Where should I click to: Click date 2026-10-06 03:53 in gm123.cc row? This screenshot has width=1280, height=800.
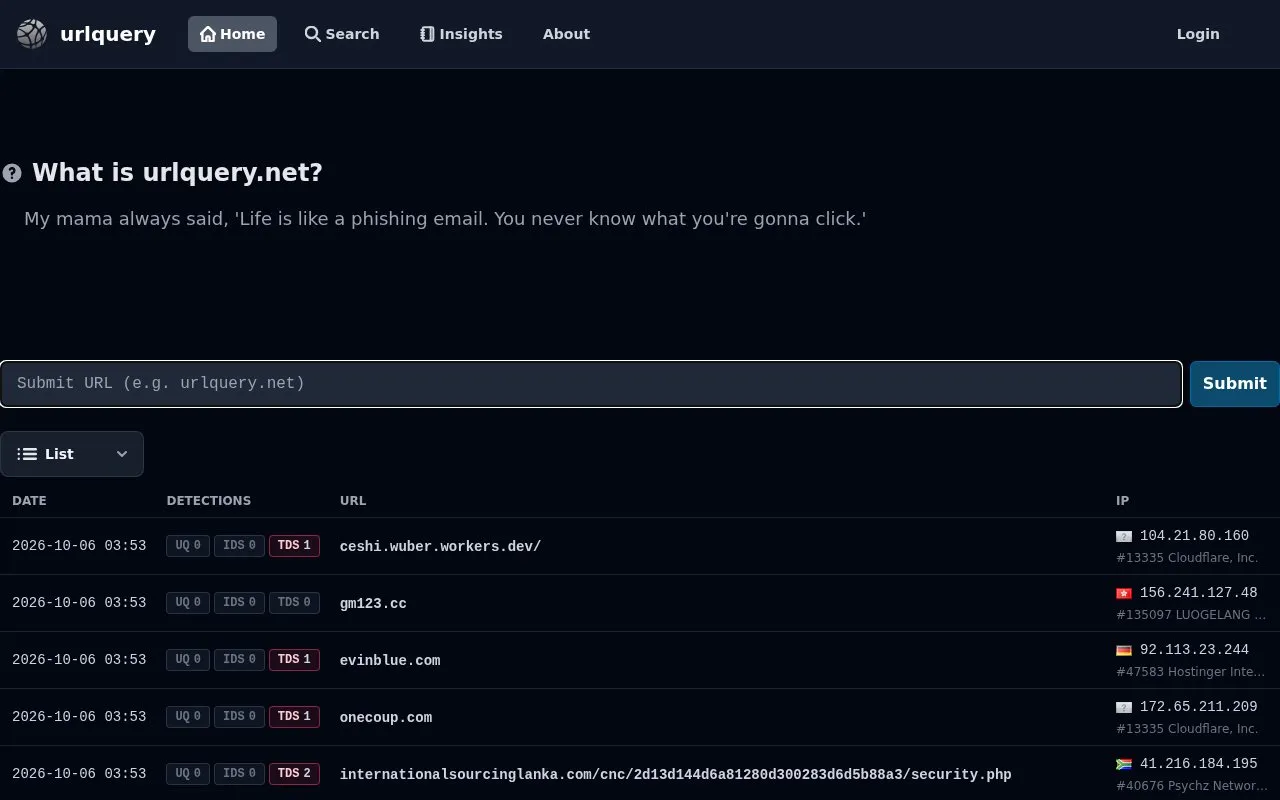pos(79,603)
